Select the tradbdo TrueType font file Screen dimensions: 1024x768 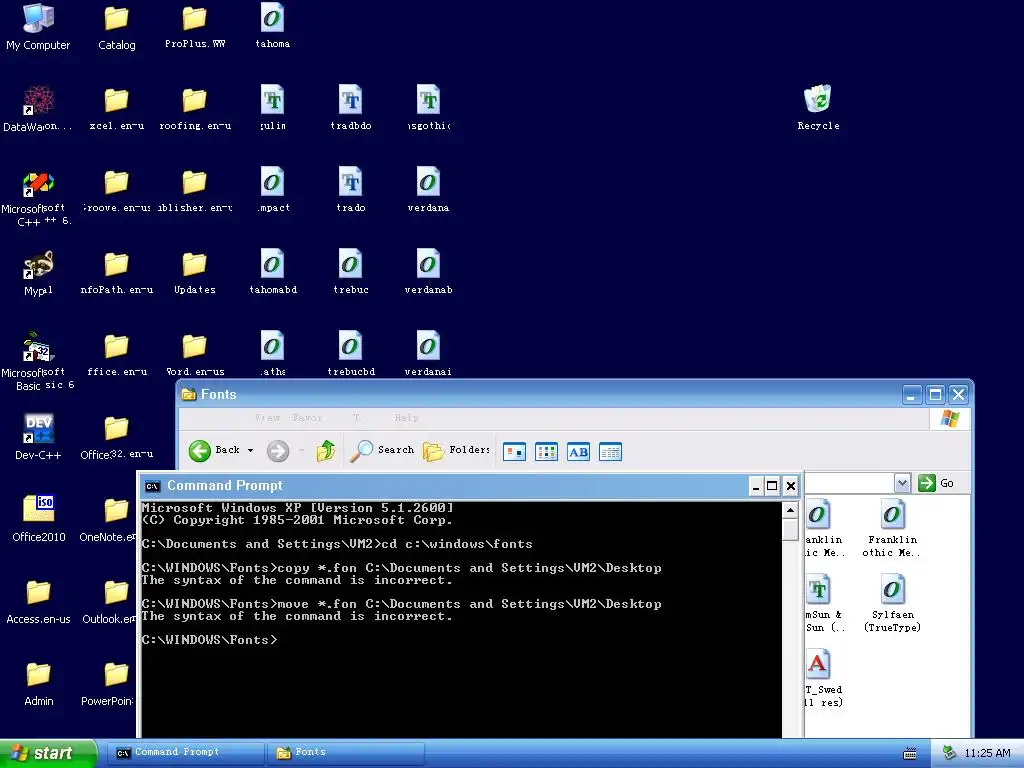(350, 108)
